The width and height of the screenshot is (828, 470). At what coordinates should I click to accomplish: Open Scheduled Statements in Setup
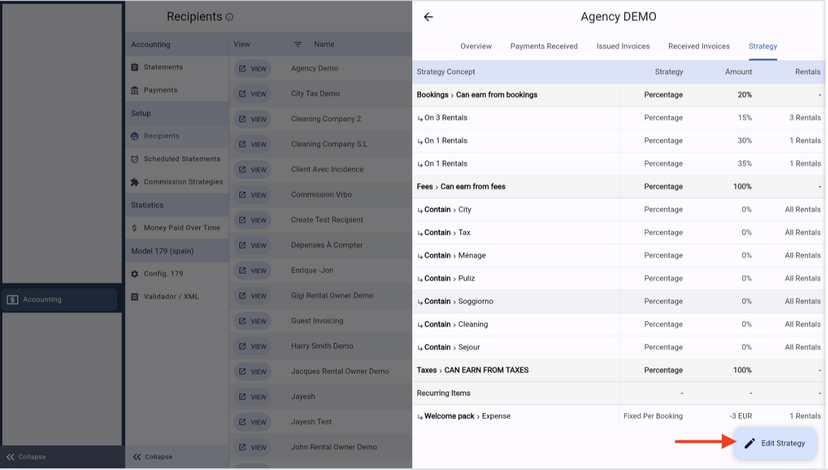[x=181, y=159]
